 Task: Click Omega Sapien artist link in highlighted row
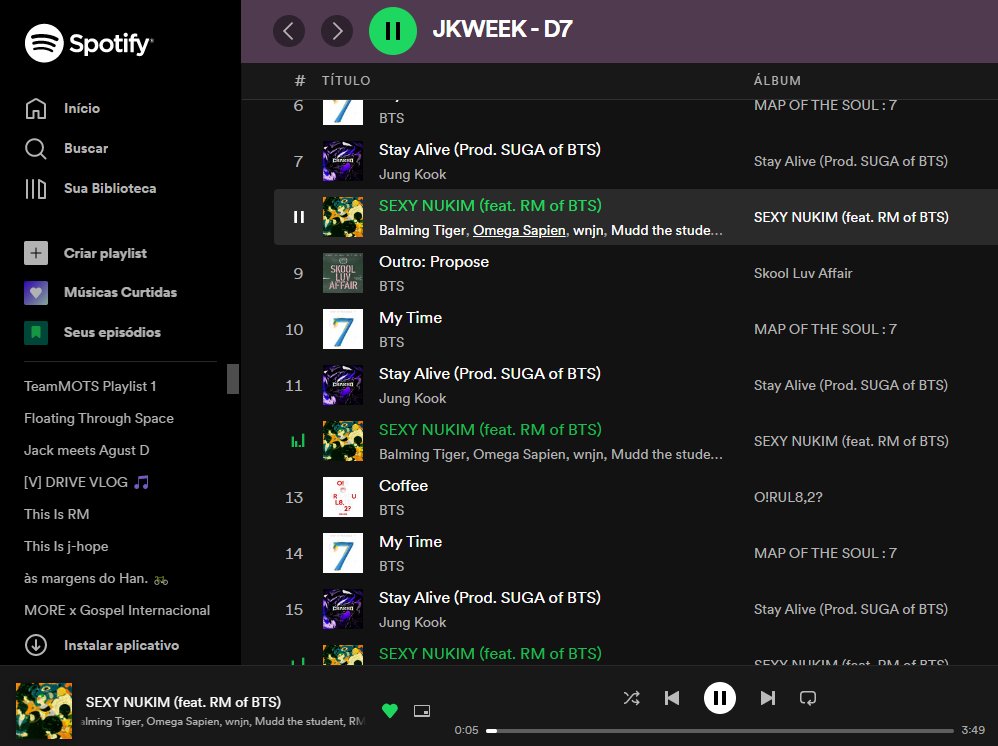(519, 230)
